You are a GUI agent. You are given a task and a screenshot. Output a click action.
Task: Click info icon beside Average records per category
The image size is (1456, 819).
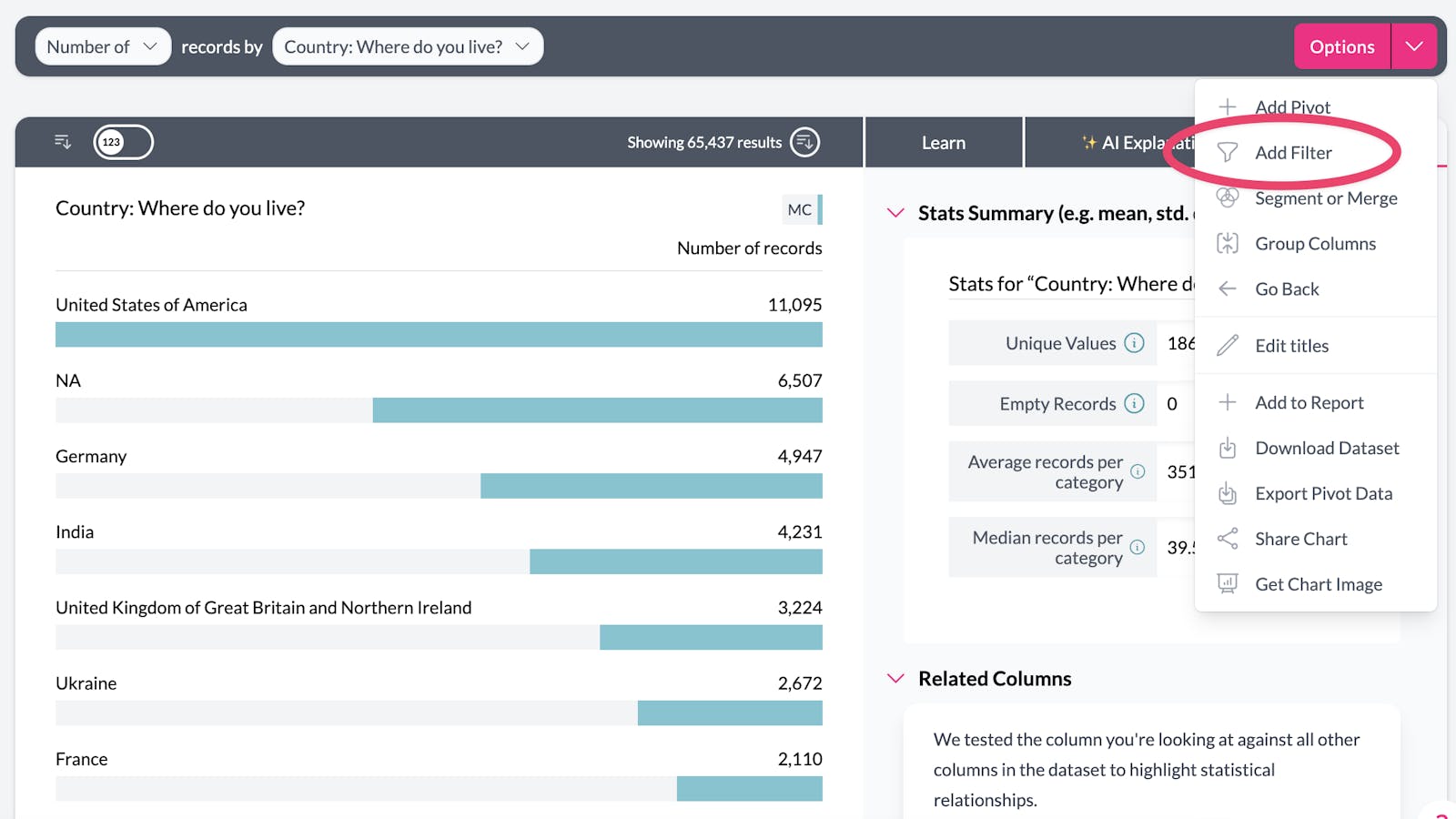click(1137, 471)
